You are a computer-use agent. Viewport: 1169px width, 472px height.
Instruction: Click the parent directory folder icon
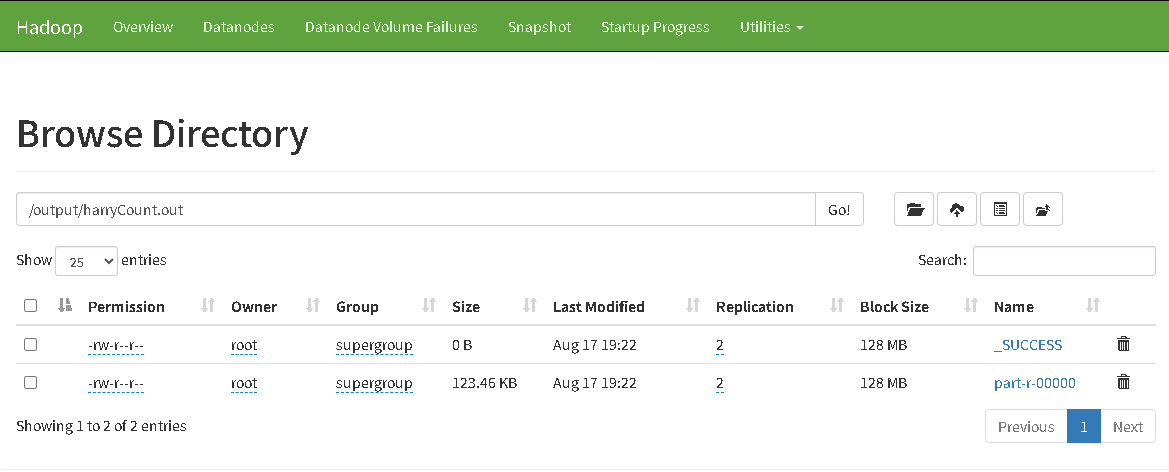[914, 210]
